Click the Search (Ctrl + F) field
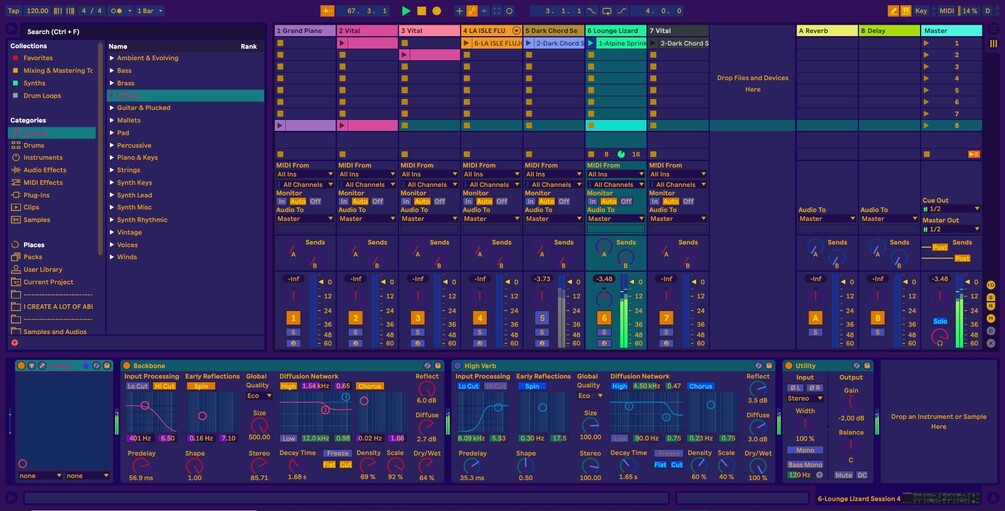Viewport: 1005px width, 511px height. (x=144, y=31)
